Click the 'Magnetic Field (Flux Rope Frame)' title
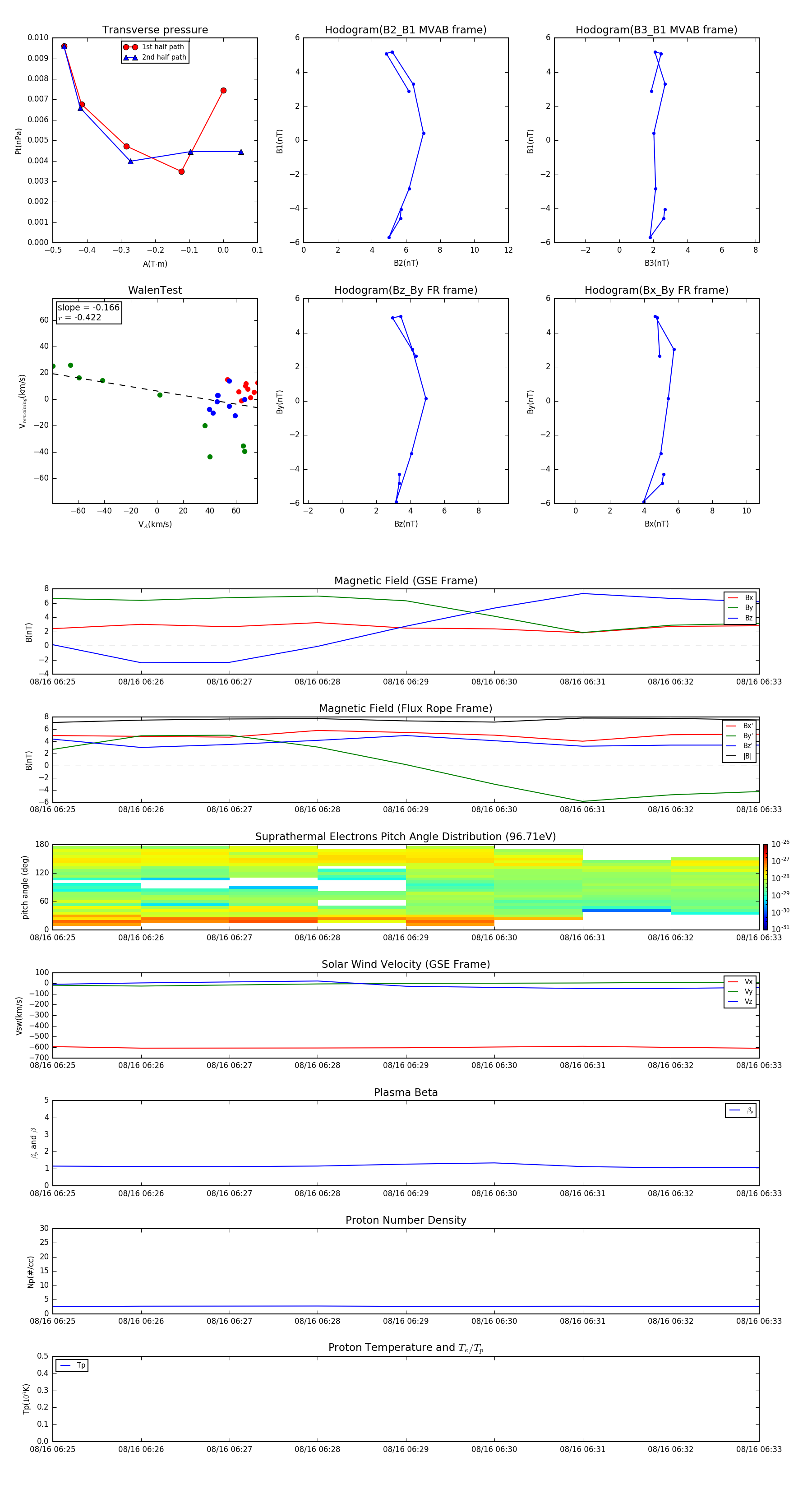Screen dimensions: 812x1489 406,709
